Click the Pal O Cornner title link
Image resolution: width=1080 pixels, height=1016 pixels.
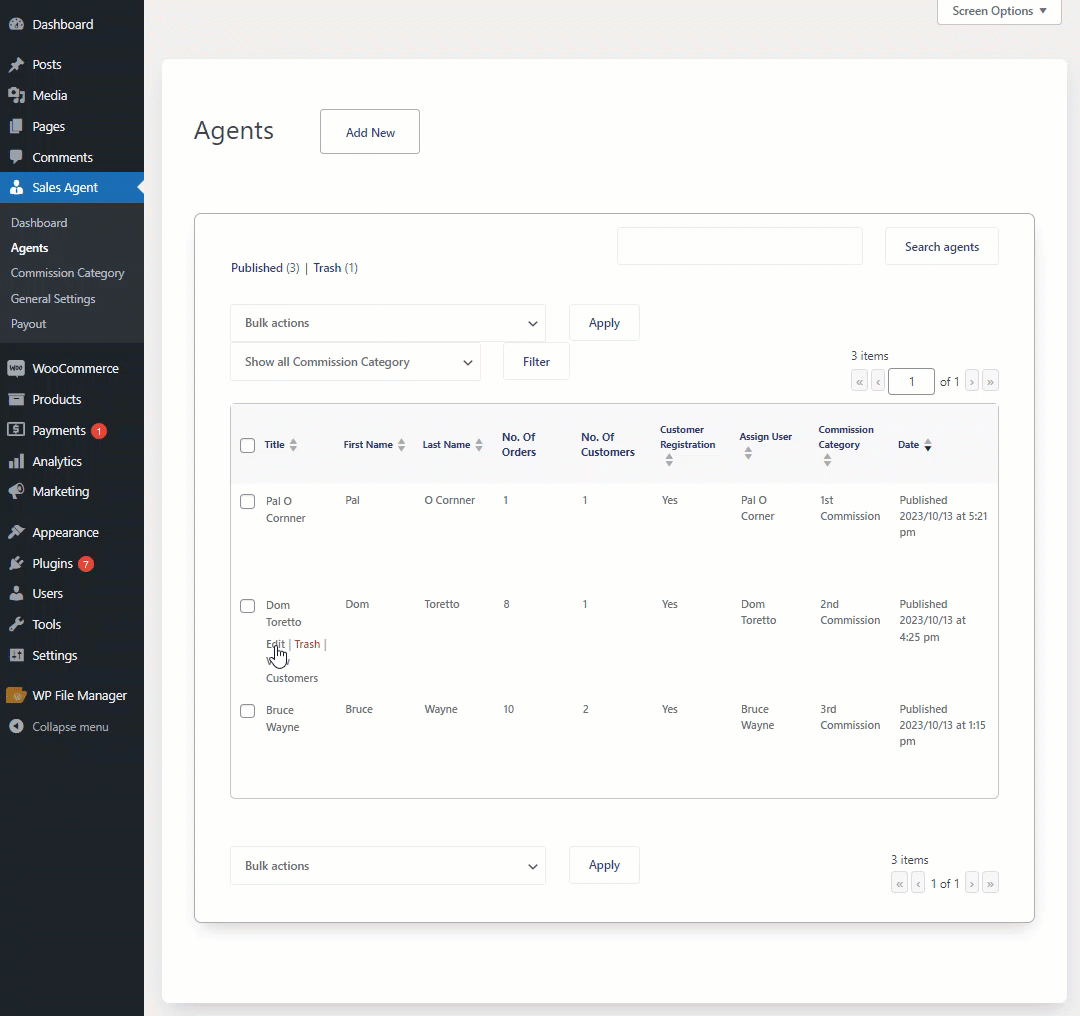click(x=285, y=510)
